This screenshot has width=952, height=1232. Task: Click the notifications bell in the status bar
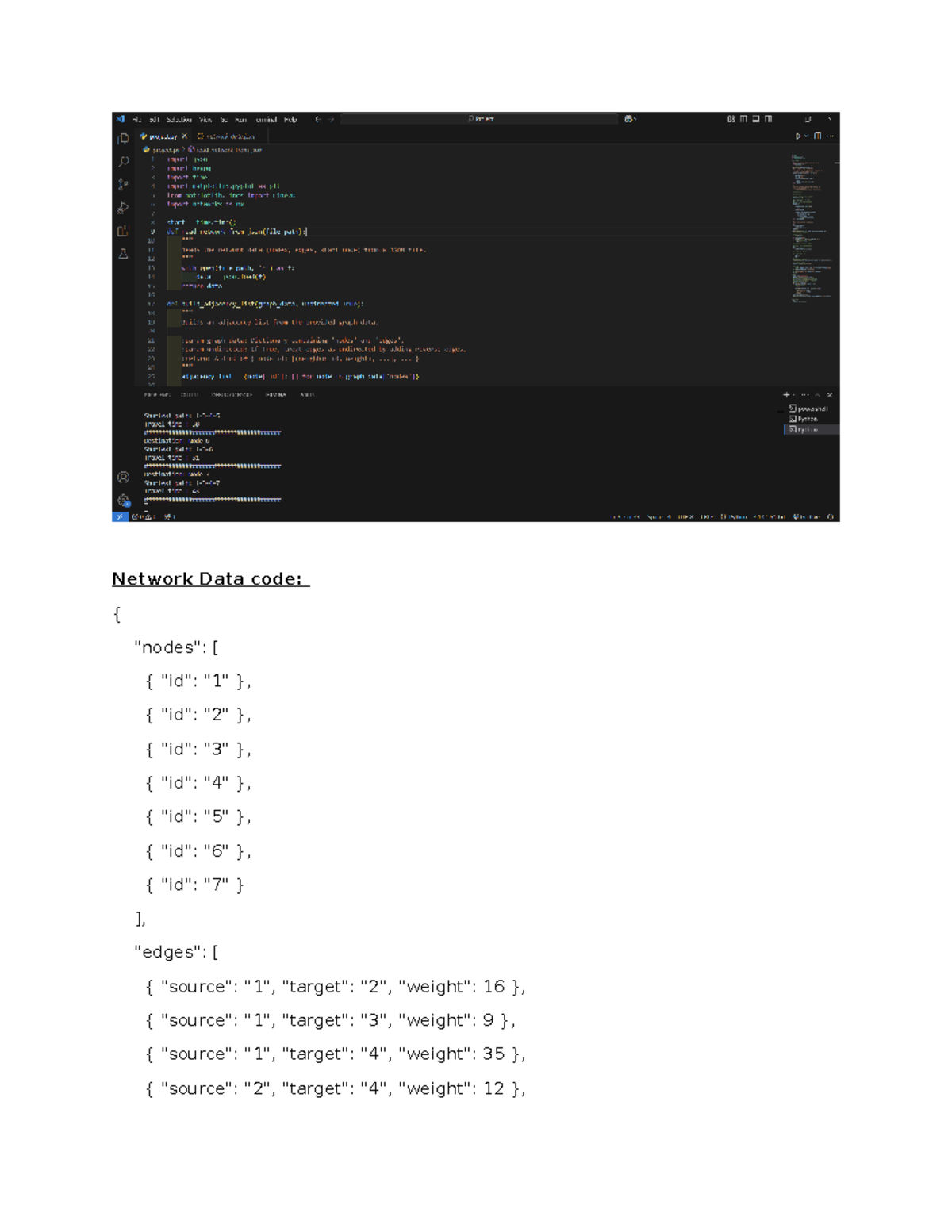pos(831,516)
